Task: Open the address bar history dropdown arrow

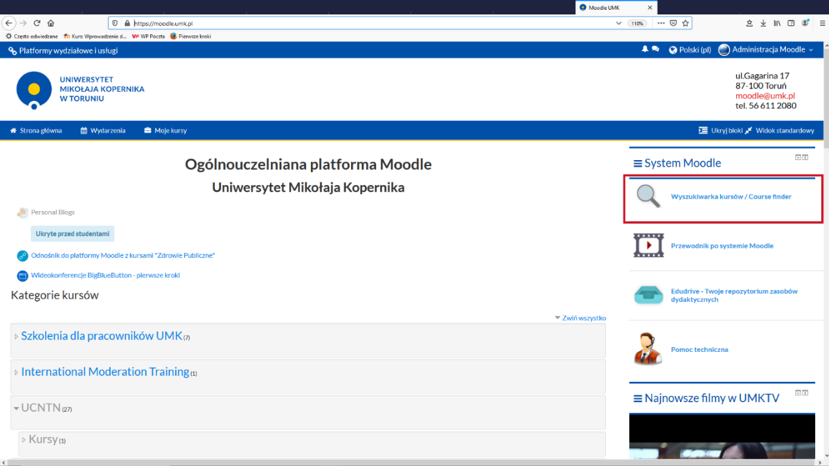Action: tap(619, 23)
